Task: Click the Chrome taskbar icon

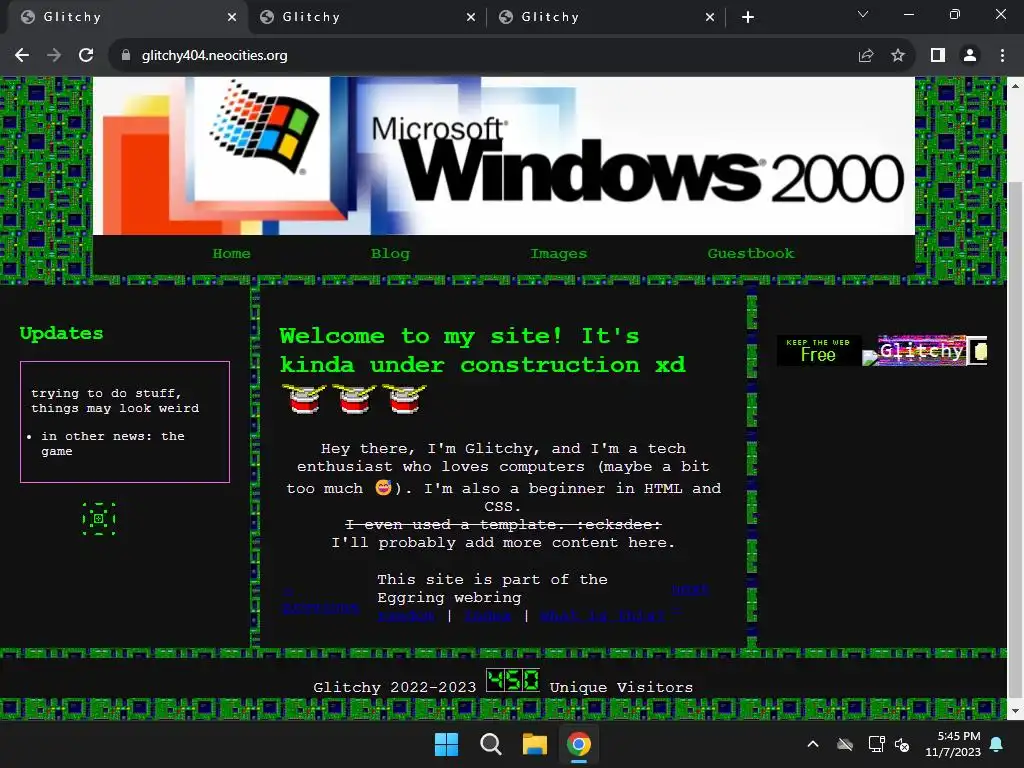Action: (x=579, y=744)
